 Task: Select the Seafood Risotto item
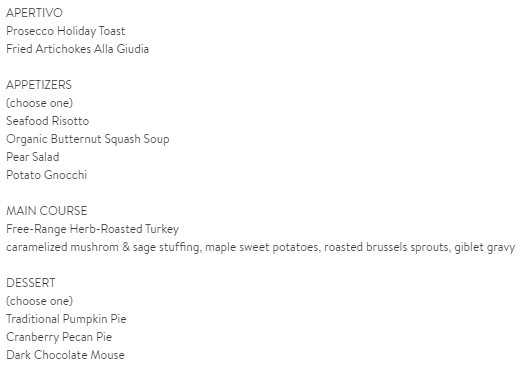[x=48, y=121]
